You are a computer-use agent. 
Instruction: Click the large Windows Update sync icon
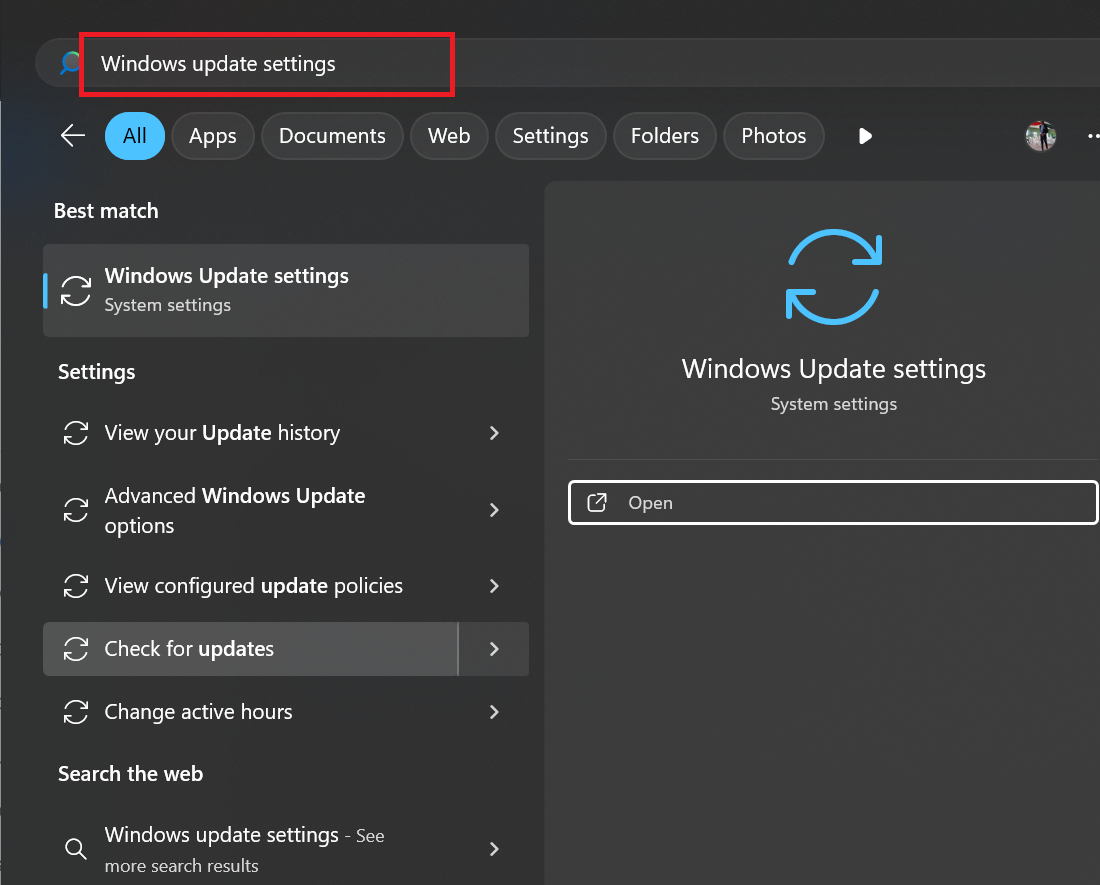point(834,277)
